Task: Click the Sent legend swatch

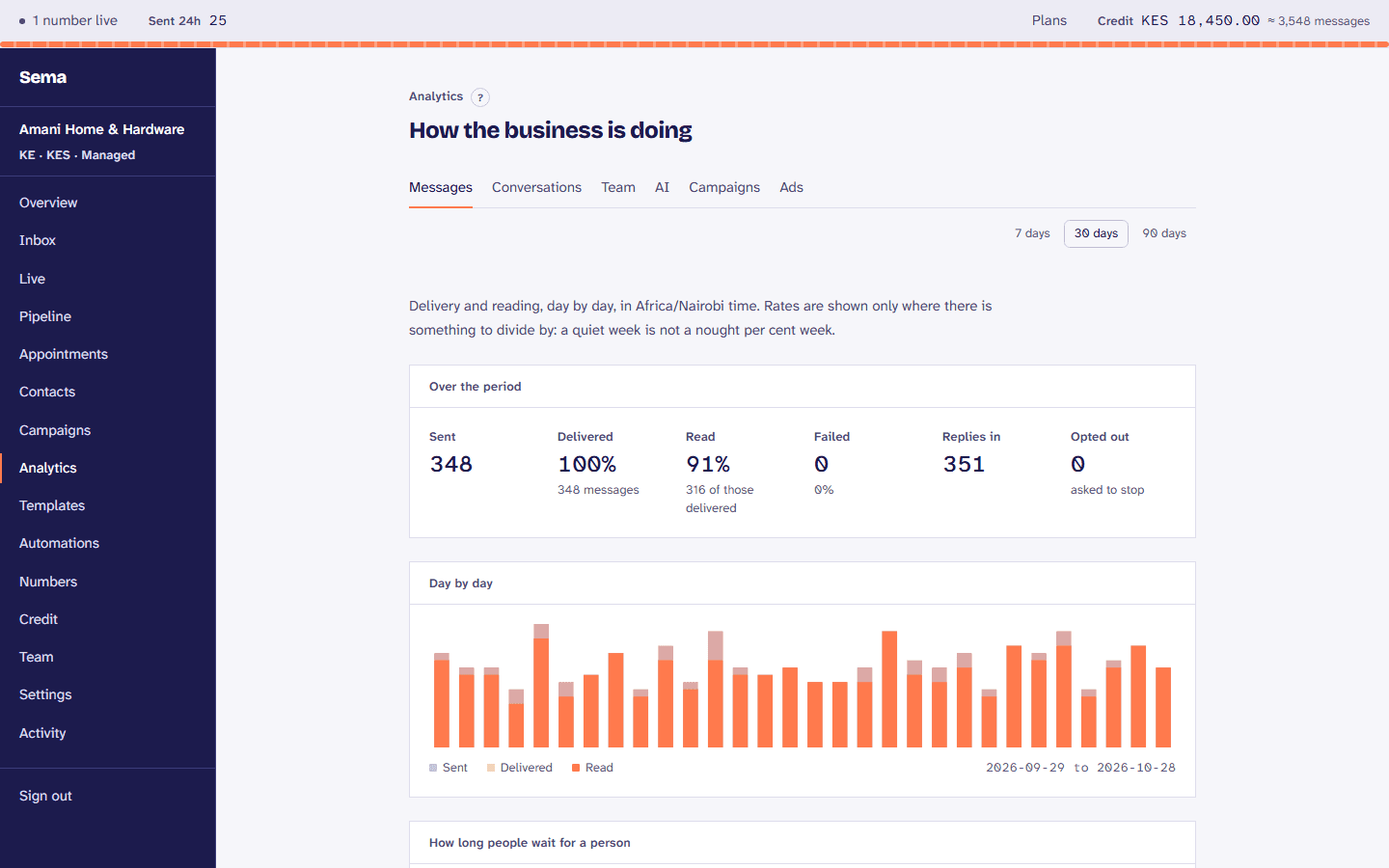Action: tap(433, 768)
